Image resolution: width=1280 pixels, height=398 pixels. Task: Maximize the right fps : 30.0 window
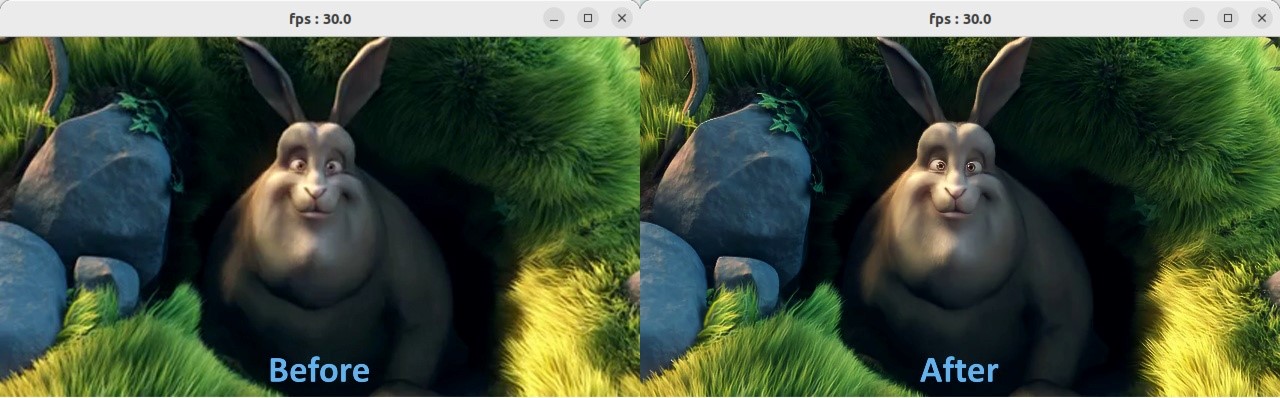point(1228,18)
